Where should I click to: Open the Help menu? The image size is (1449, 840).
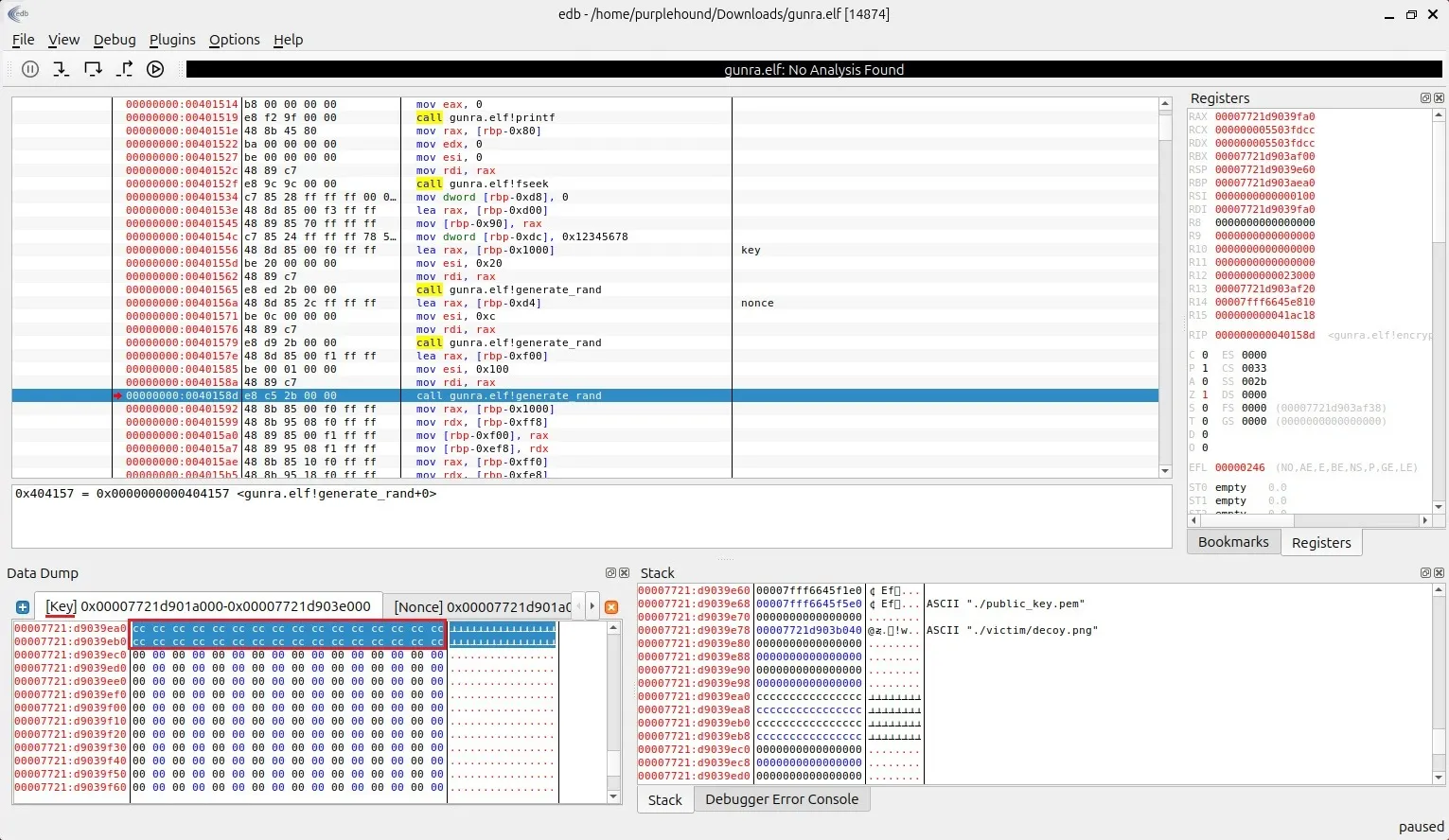pos(288,40)
